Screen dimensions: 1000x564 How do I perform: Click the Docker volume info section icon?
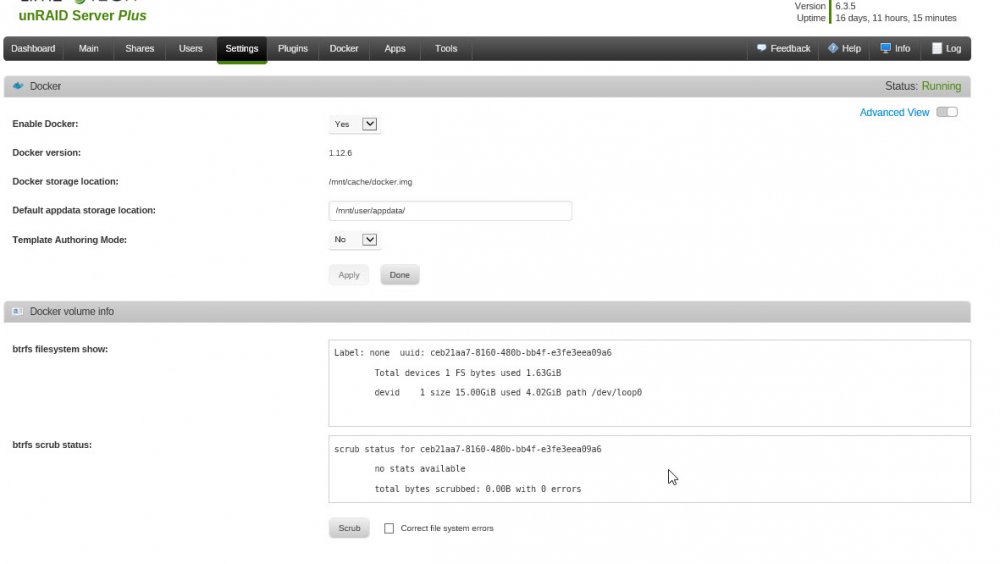click(18, 311)
